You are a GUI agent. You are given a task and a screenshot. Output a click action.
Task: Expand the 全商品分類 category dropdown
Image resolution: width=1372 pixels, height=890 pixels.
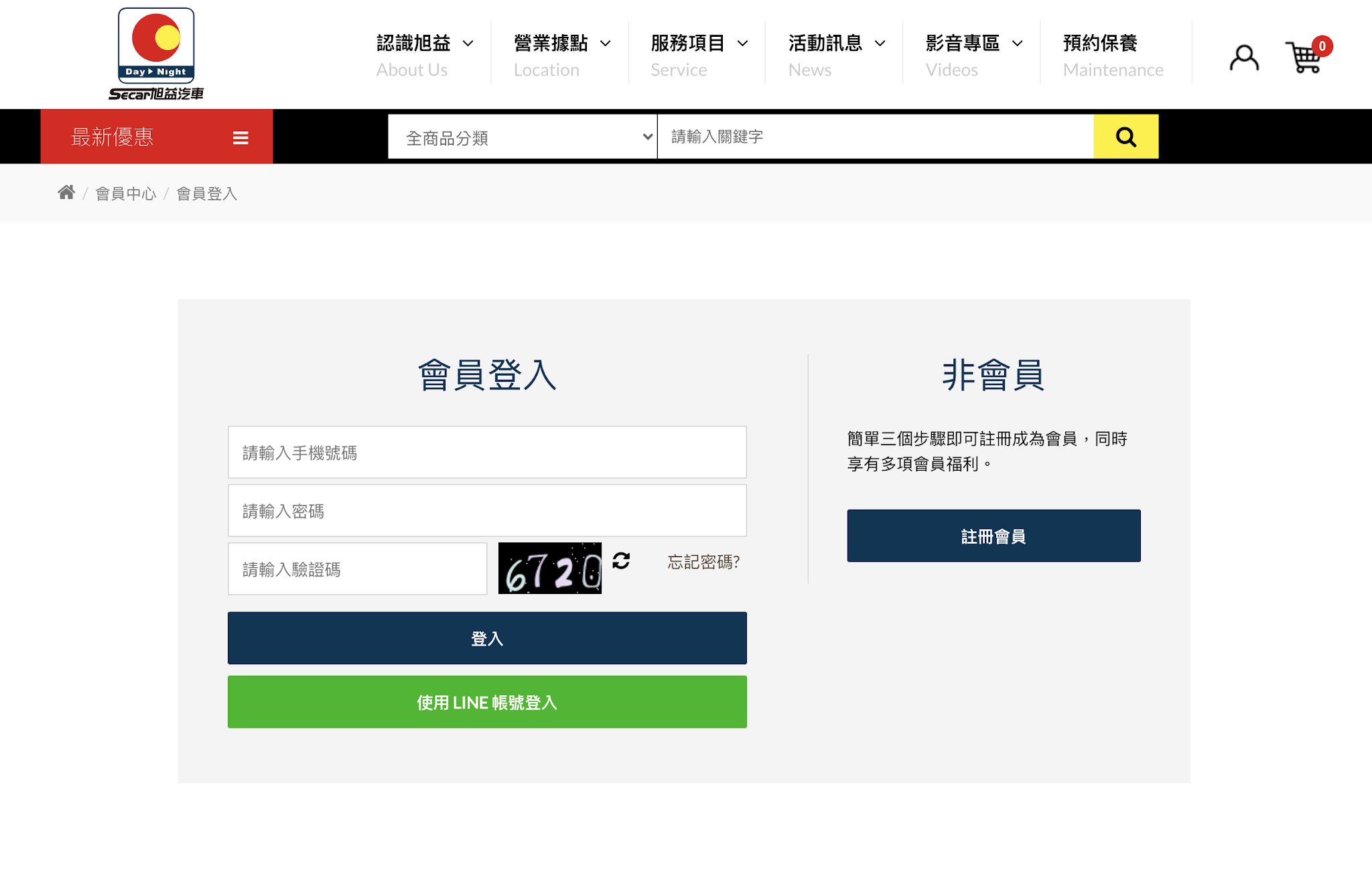point(522,137)
